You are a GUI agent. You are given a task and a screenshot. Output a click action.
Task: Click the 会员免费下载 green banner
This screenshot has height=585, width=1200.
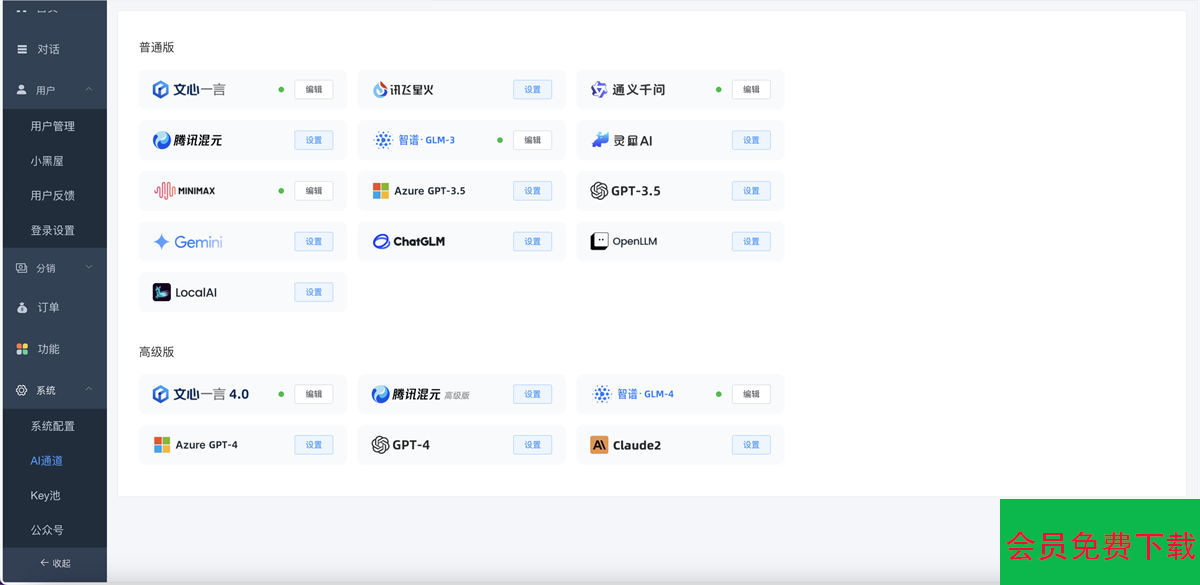tap(1100, 545)
